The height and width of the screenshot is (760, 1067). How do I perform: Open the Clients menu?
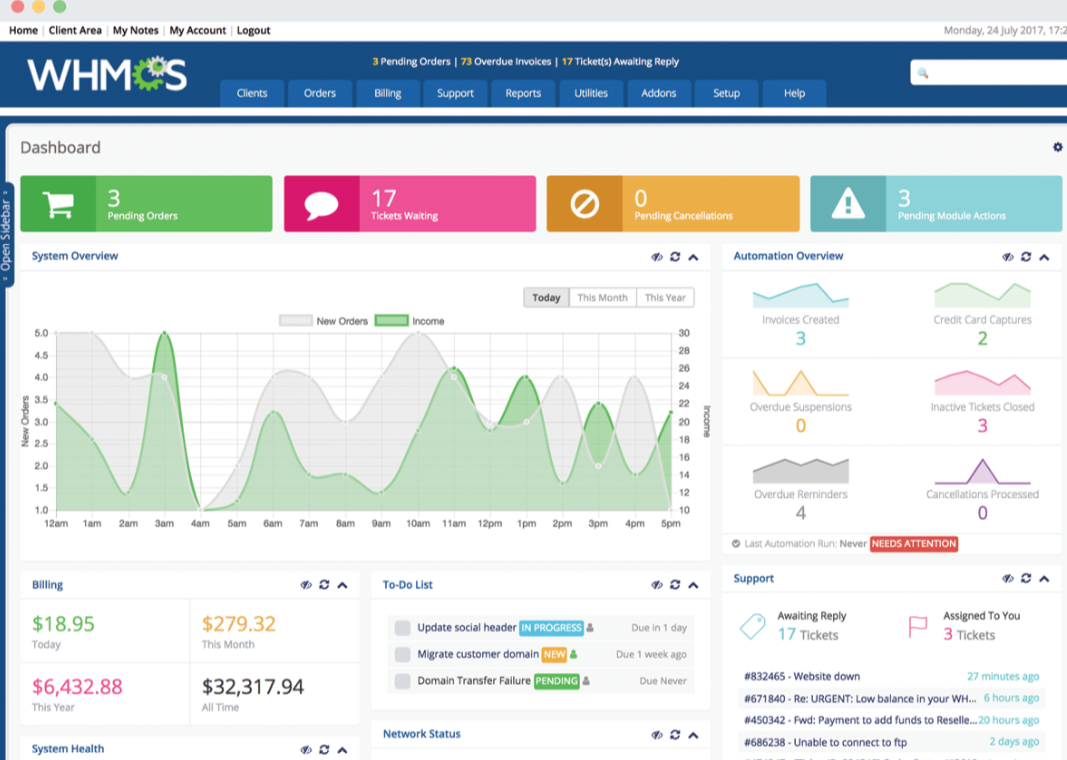point(252,93)
